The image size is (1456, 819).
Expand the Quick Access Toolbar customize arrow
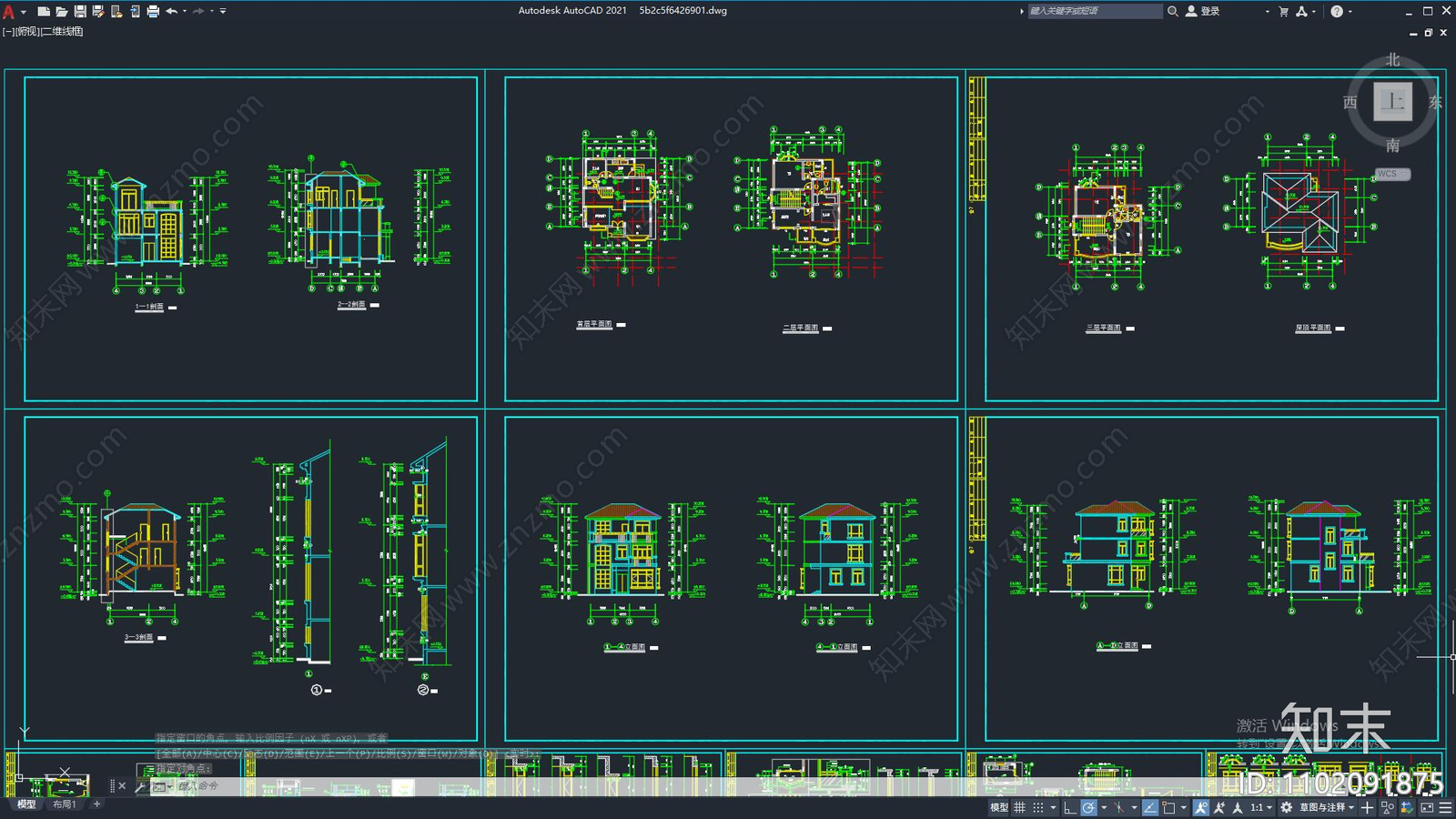pos(223,11)
